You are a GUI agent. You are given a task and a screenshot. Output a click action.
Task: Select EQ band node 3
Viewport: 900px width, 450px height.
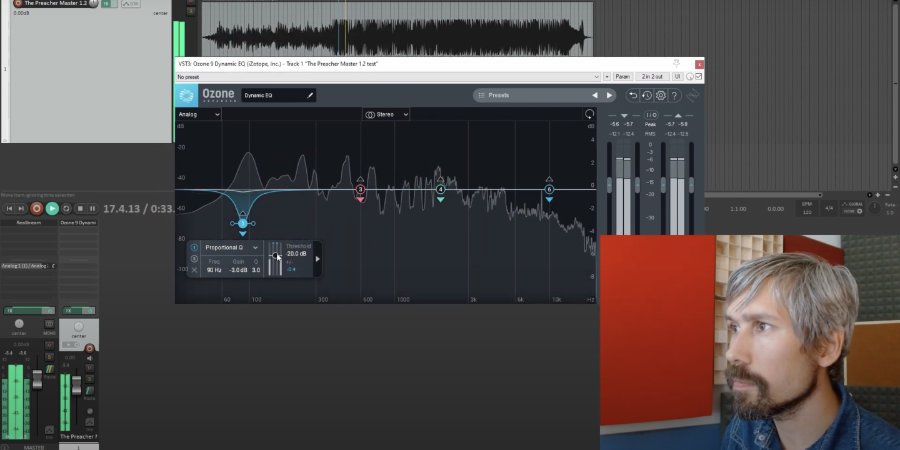[x=360, y=189]
